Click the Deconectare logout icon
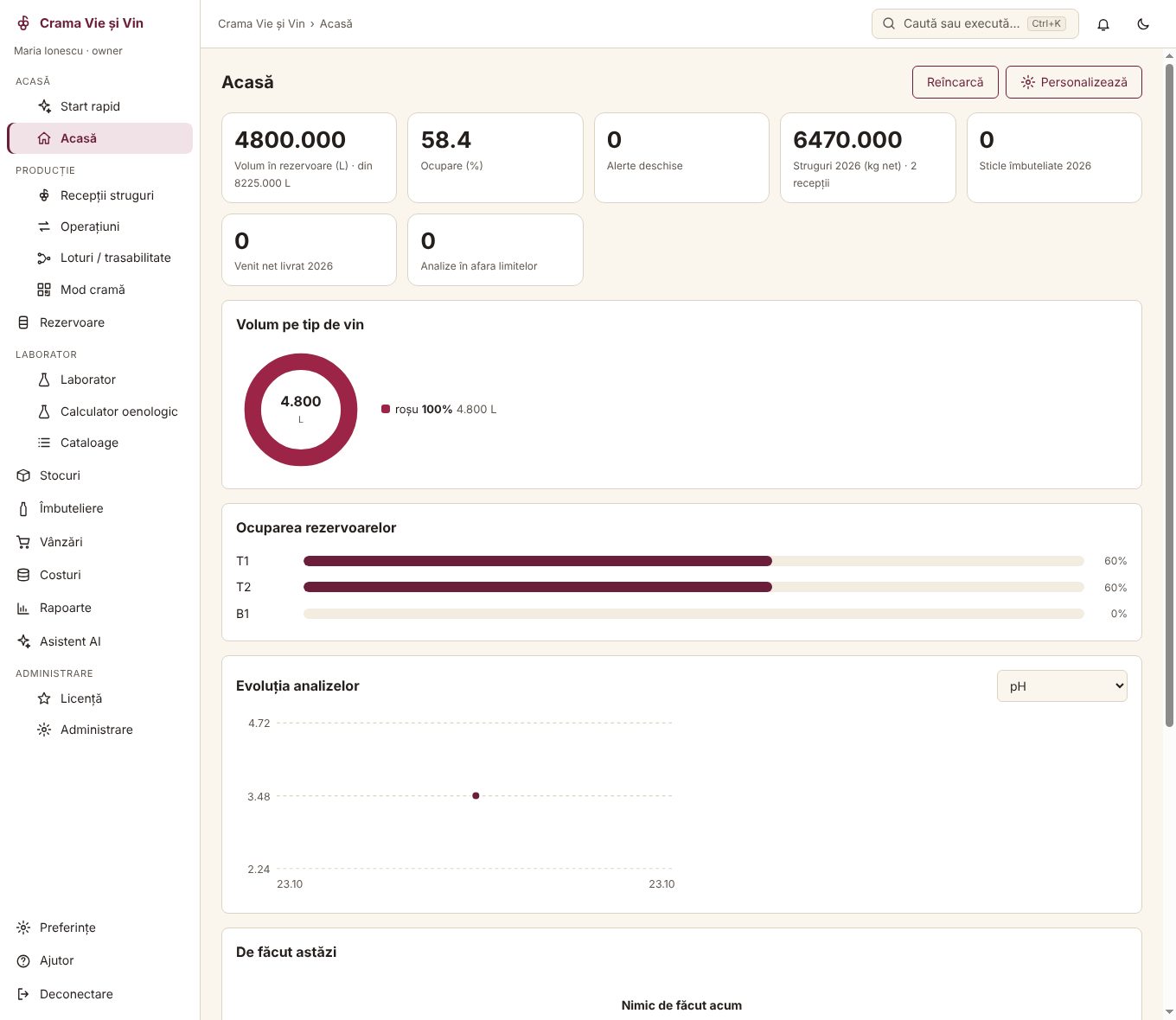This screenshot has height=1020, width=1176. [x=23, y=994]
